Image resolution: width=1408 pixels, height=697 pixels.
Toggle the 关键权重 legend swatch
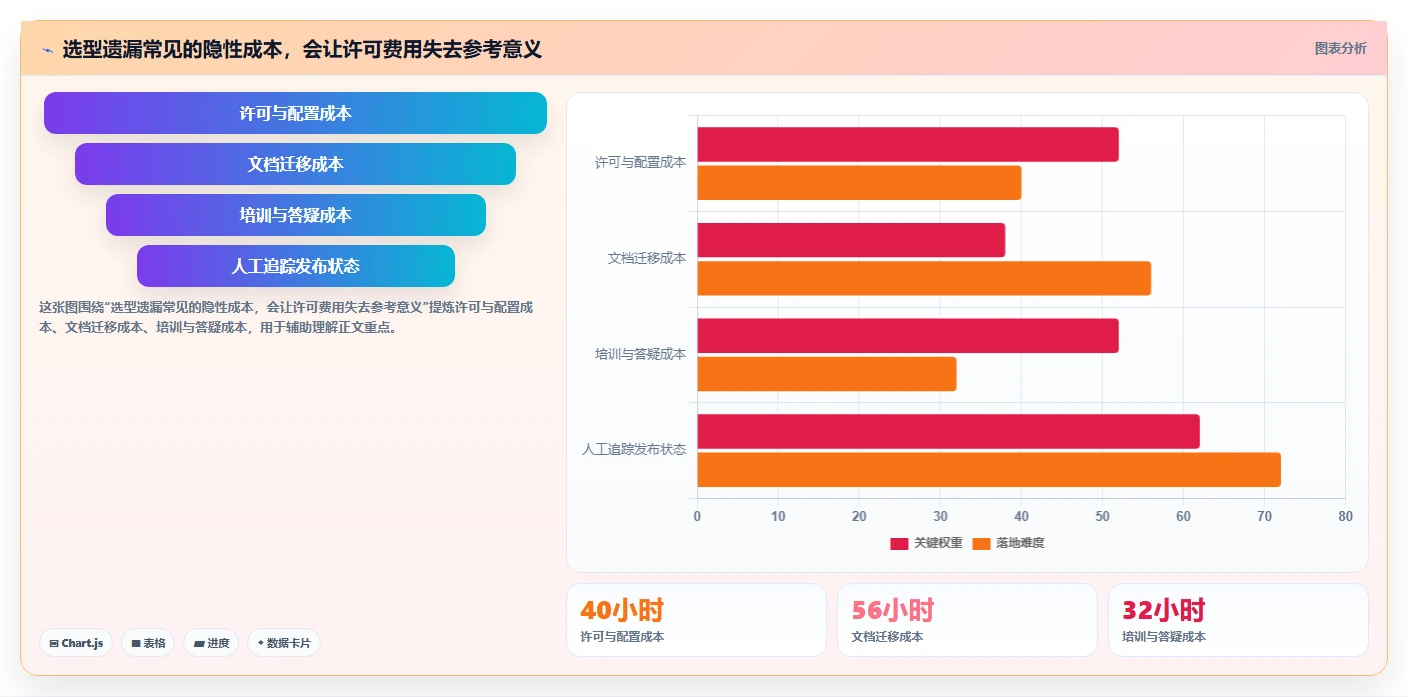tap(899, 543)
